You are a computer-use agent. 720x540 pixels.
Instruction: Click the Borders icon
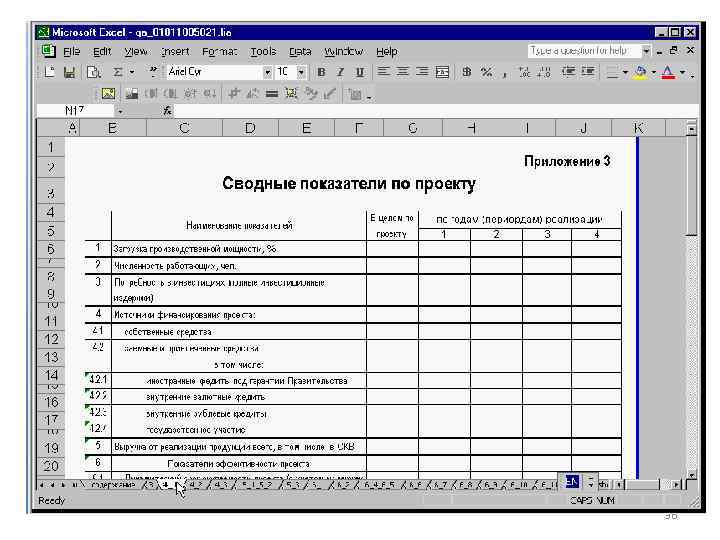click(x=612, y=72)
